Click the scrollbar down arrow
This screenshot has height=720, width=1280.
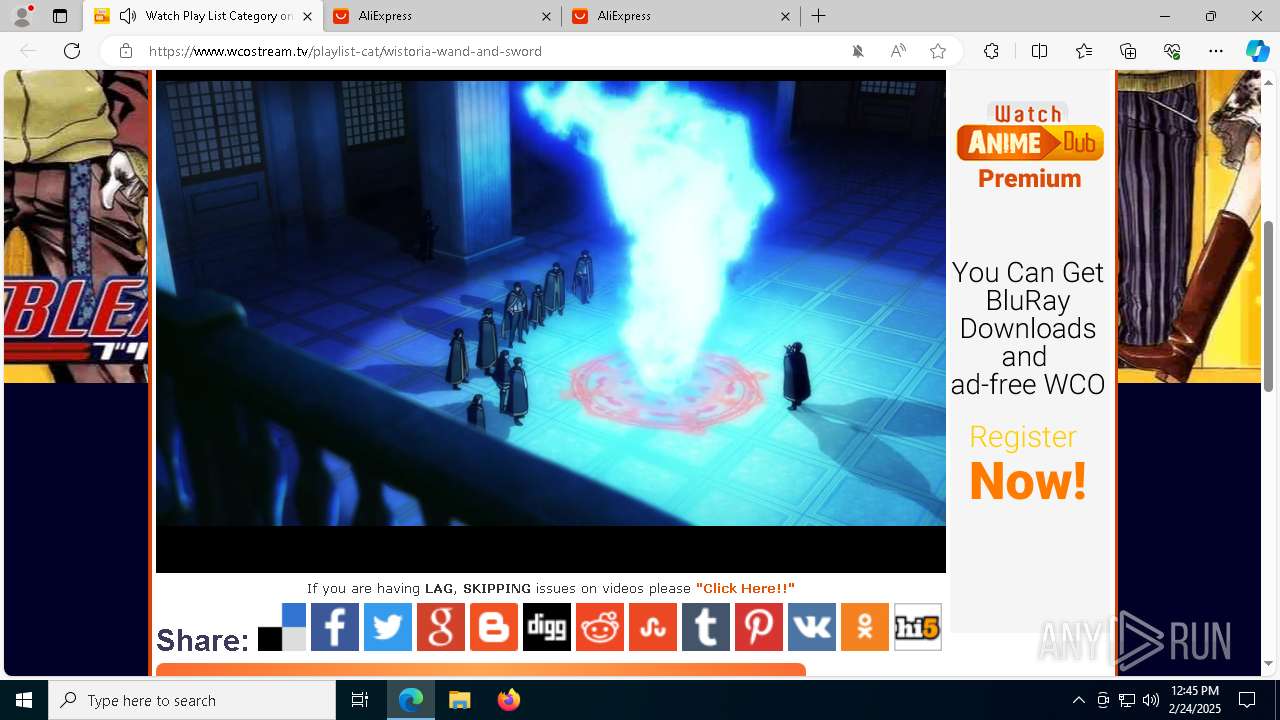point(1269,663)
